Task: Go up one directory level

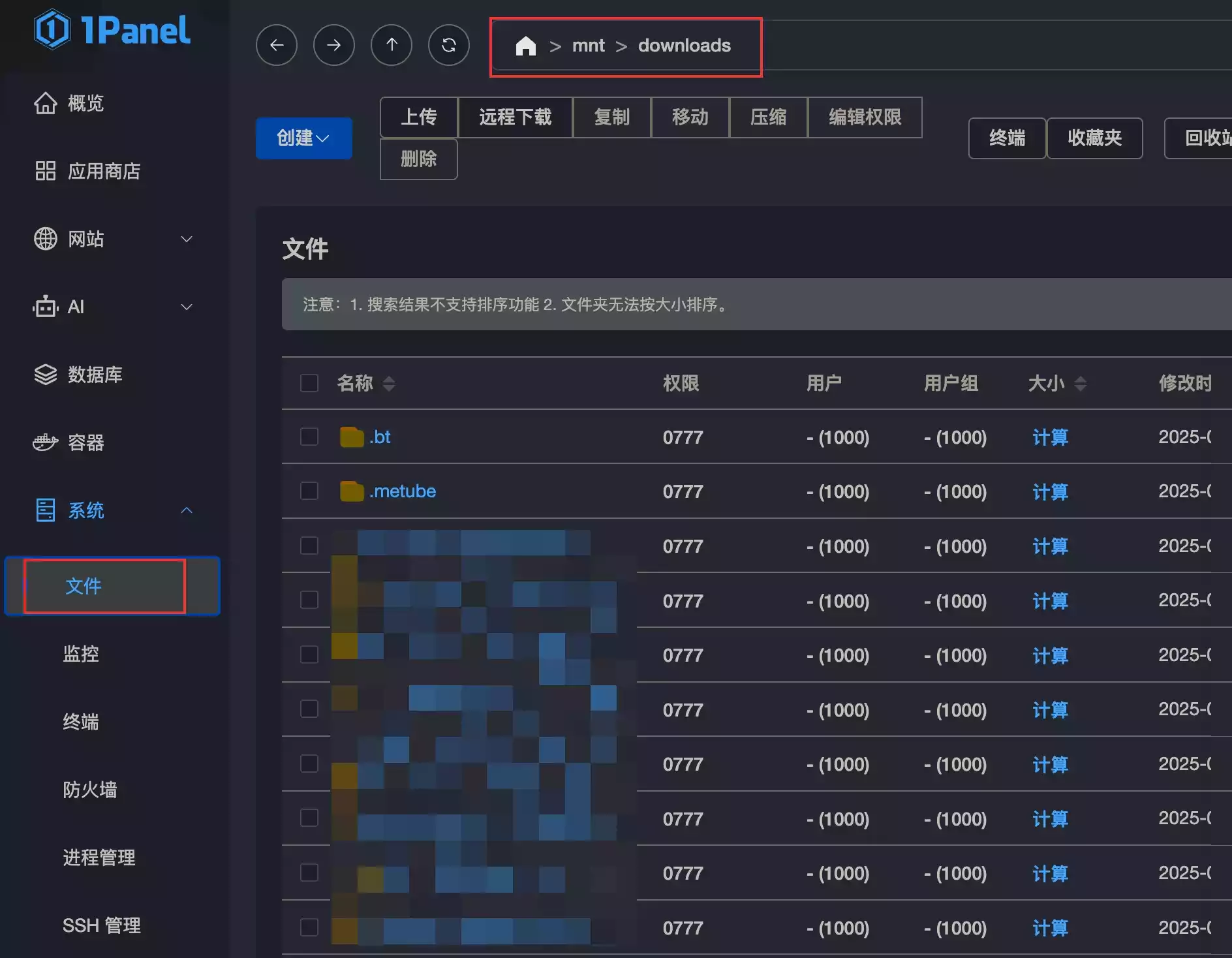Action: (x=392, y=45)
